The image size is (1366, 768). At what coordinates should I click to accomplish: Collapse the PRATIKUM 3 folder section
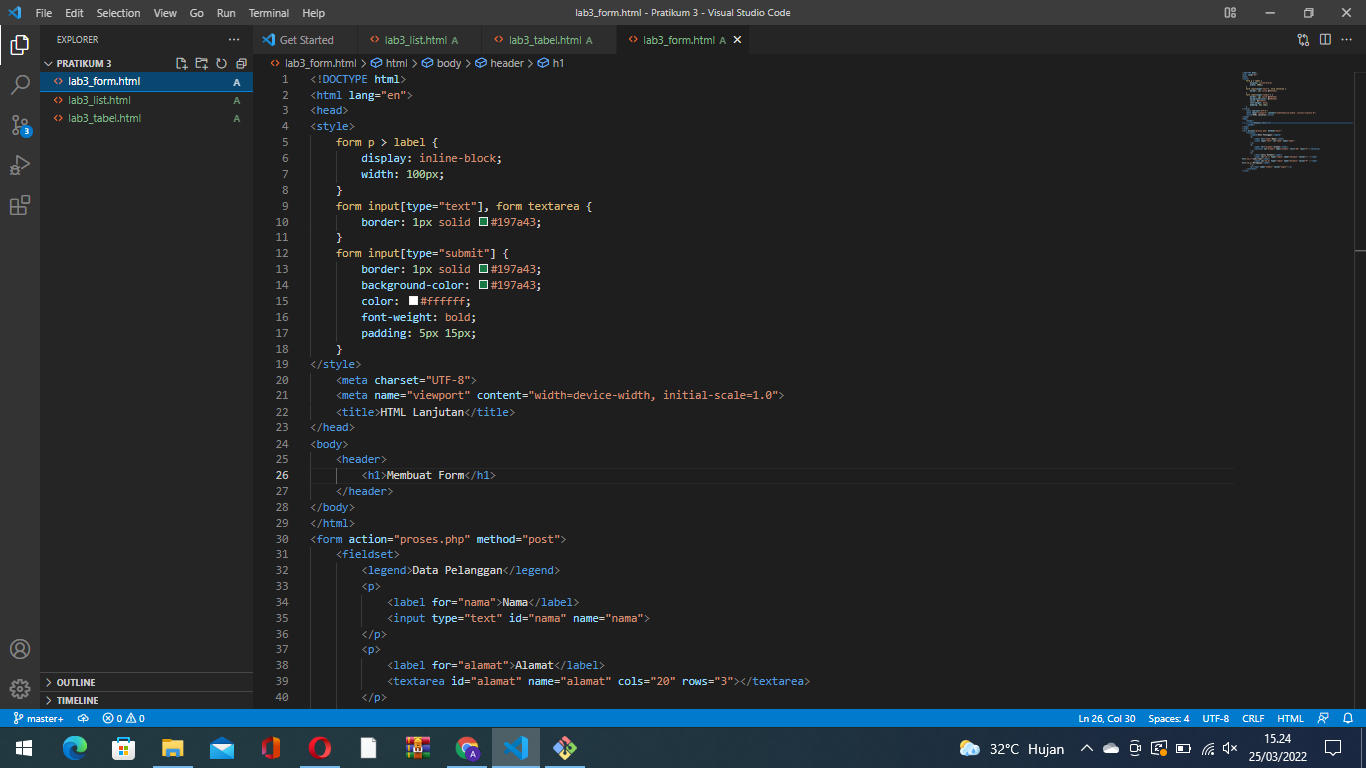click(146, 63)
